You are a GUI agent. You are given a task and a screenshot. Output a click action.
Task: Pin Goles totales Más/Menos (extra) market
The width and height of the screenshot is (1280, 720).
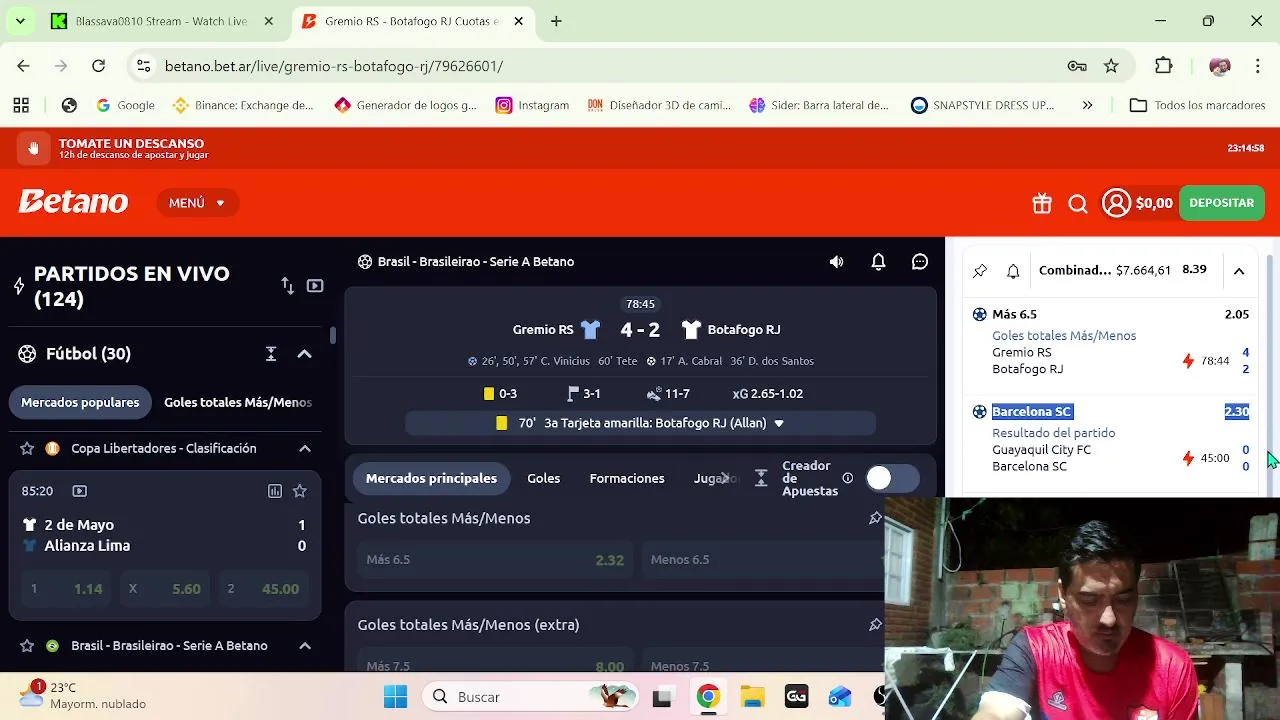[875, 625]
